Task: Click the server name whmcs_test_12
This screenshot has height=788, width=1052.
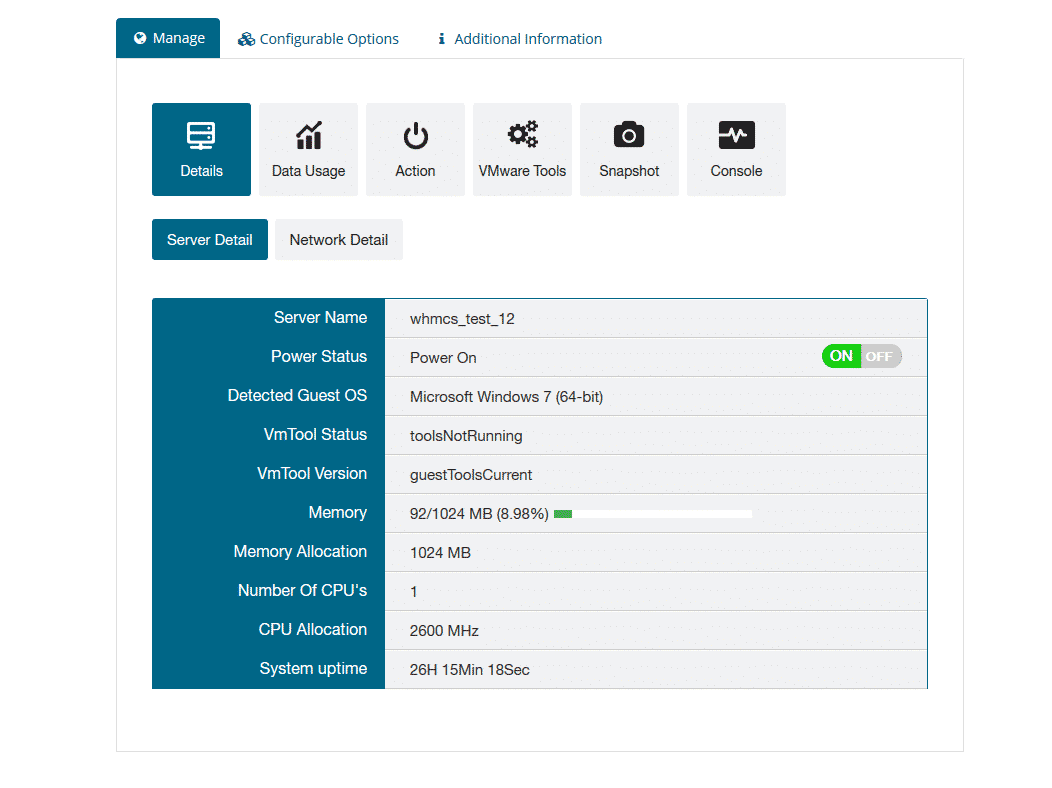Action: (x=462, y=319)
